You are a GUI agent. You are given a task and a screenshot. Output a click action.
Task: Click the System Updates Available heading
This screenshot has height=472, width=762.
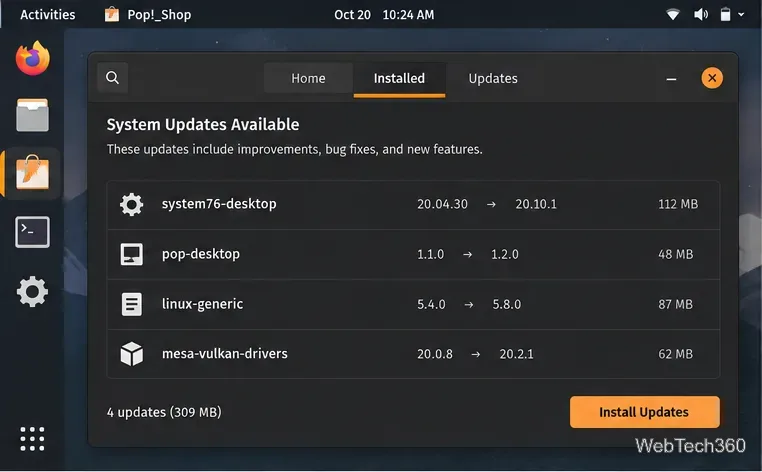pyautogui.click(x=203, y=124)
